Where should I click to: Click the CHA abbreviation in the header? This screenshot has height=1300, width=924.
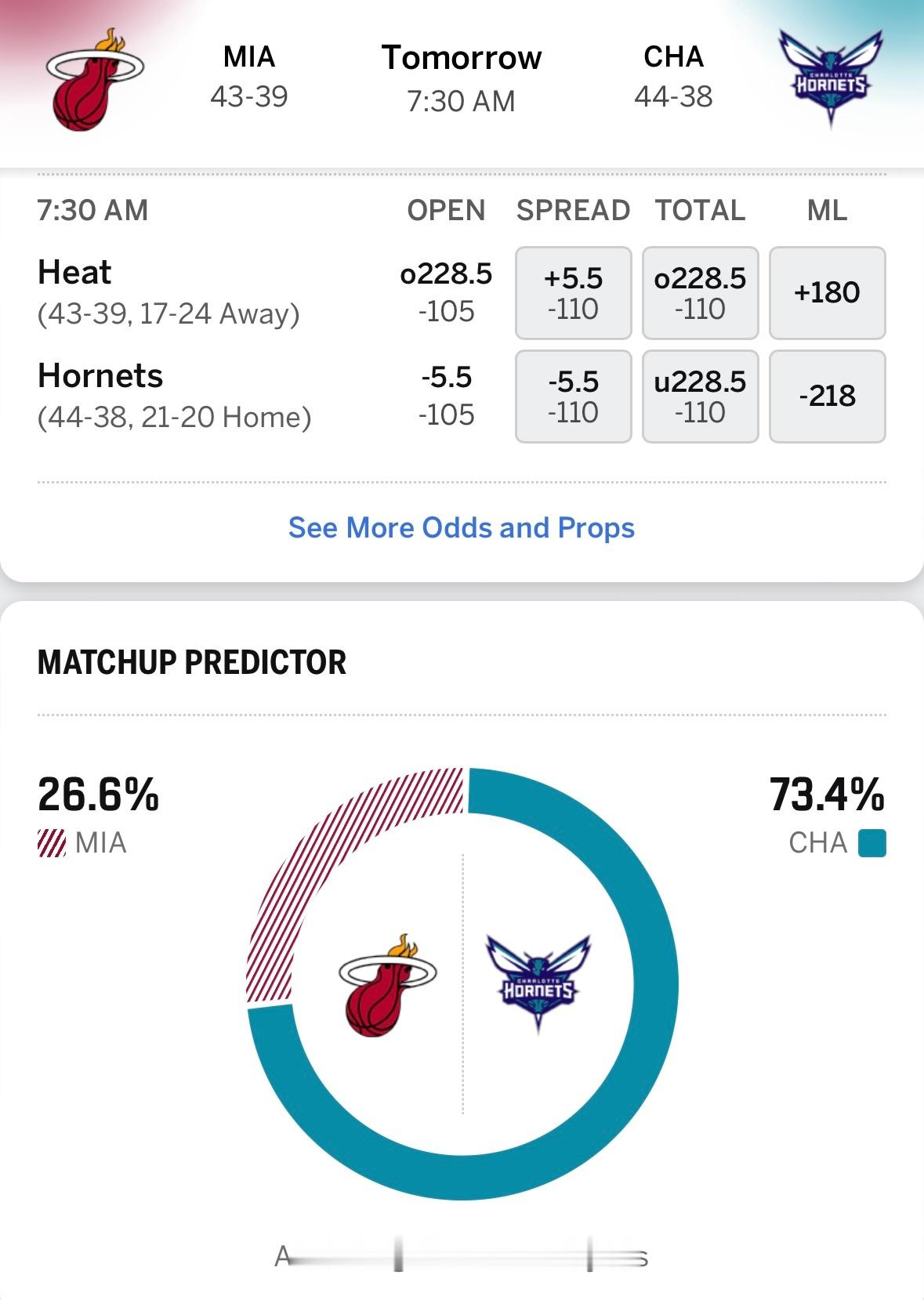(x=672, y=57)
